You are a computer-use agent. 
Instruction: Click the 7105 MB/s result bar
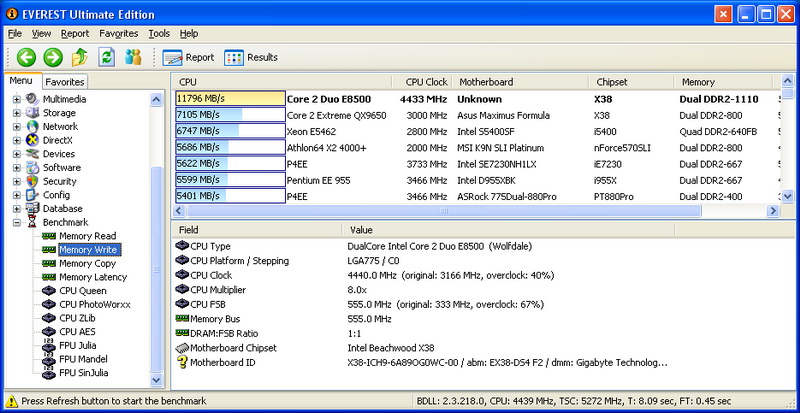pos(230,115)
